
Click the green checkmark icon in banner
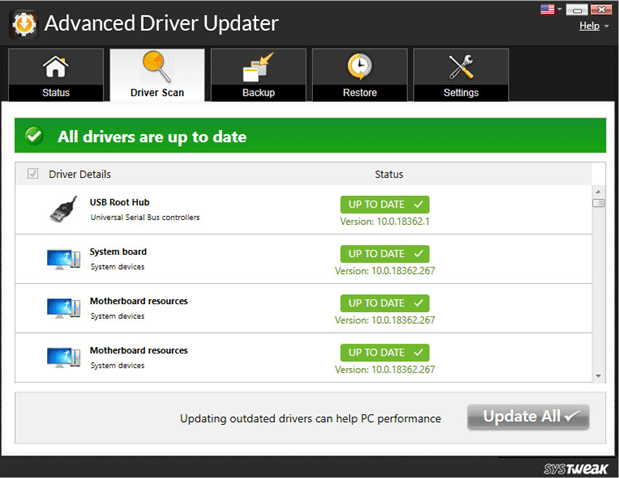[34, 136]
